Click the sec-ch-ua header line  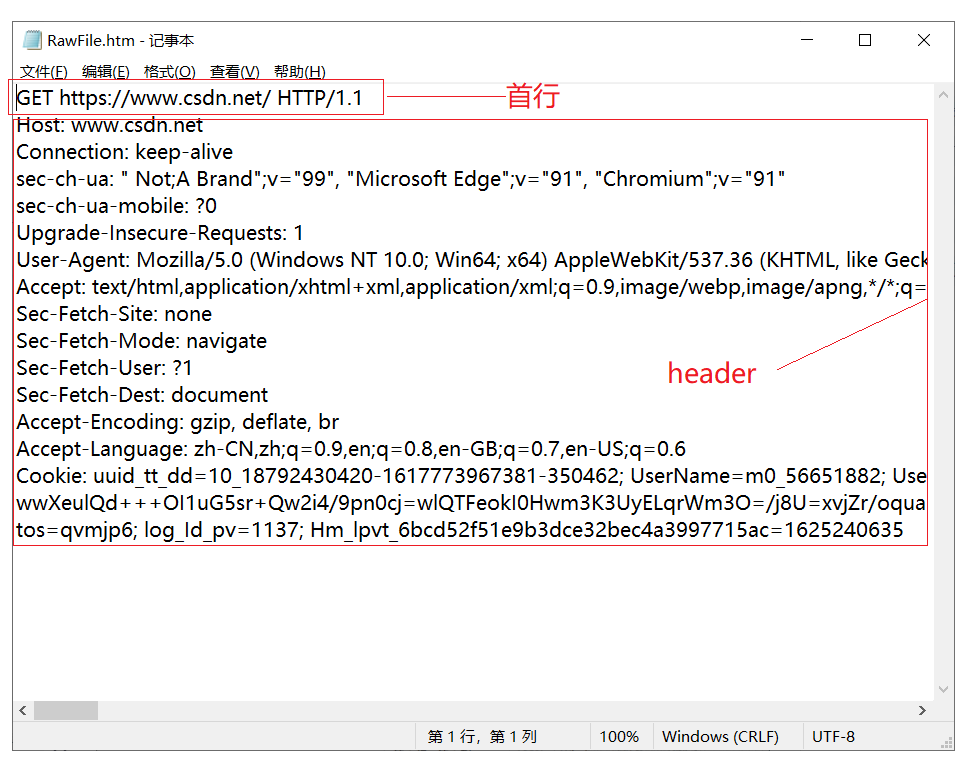pos(400,179)
